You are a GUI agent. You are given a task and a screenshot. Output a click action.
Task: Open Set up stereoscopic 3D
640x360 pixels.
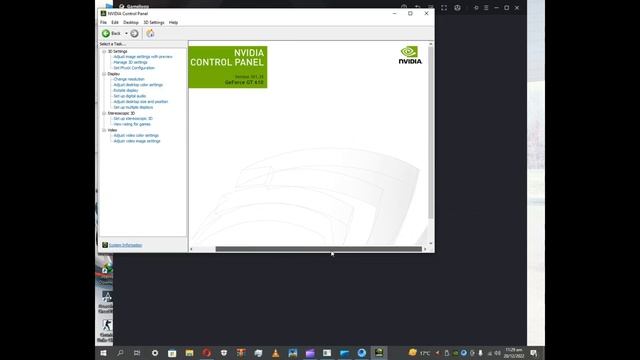click(x=133, y=118)
